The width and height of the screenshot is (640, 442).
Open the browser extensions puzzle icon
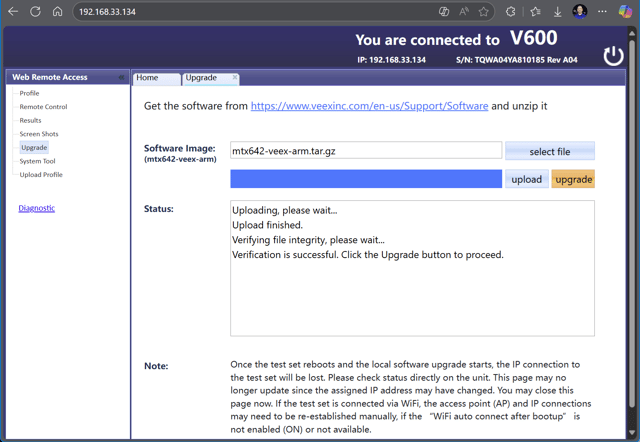pos(511,11)
